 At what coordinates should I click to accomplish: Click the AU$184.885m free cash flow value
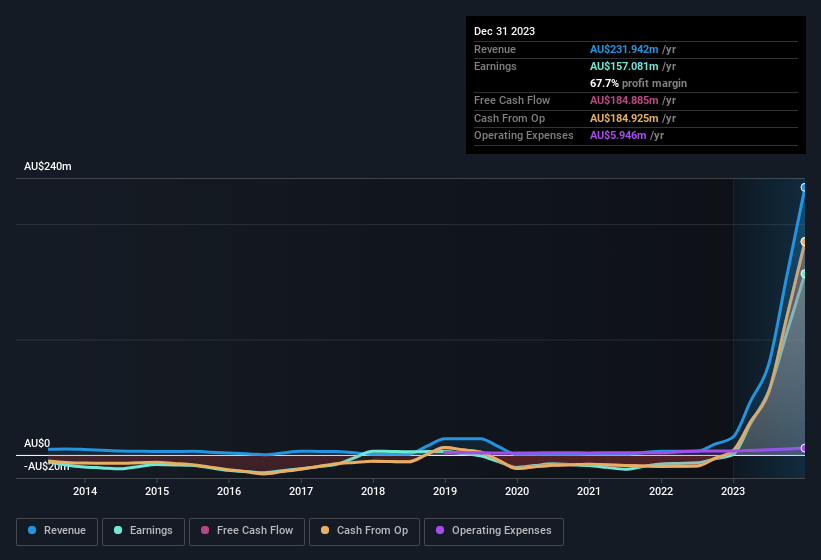(x=624, y=100)
